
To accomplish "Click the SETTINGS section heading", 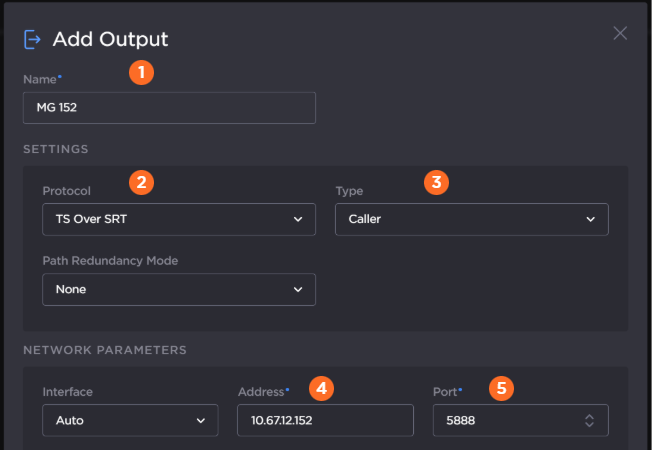I will tap(56, 149).
